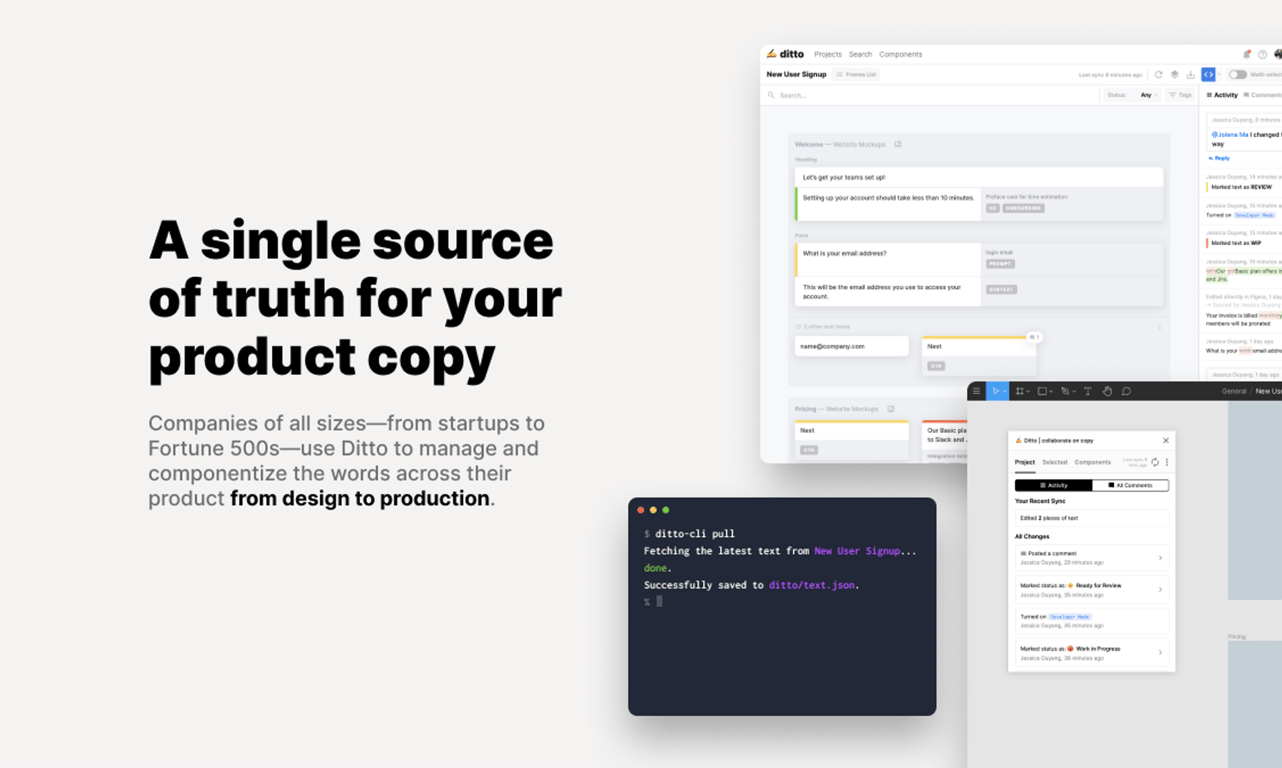Select the Hand tool in the Figma toolbar
Screen dimensions: 1282x768
1107,391
